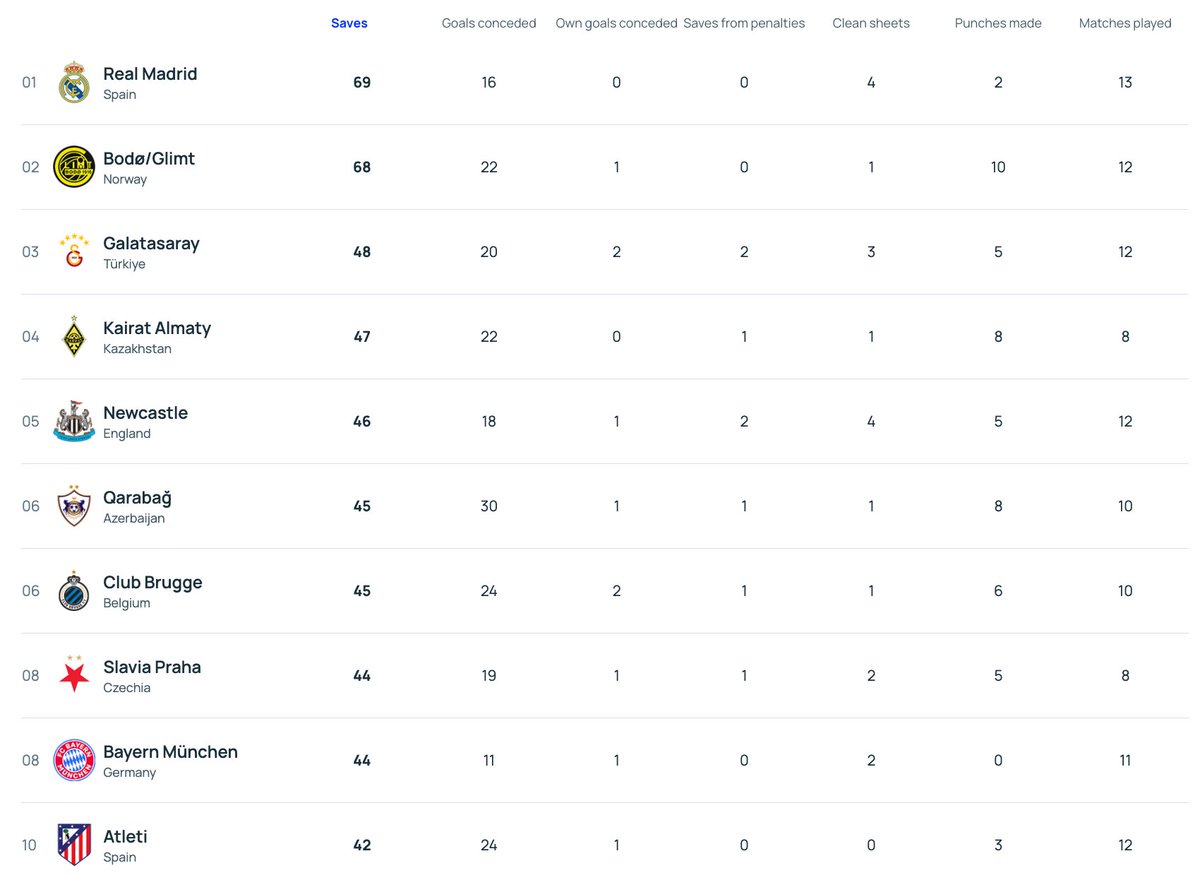Click the Kazakhstan country label
Image resolution: width=1200 pixels, height=880 pixels.
[137, 349]
